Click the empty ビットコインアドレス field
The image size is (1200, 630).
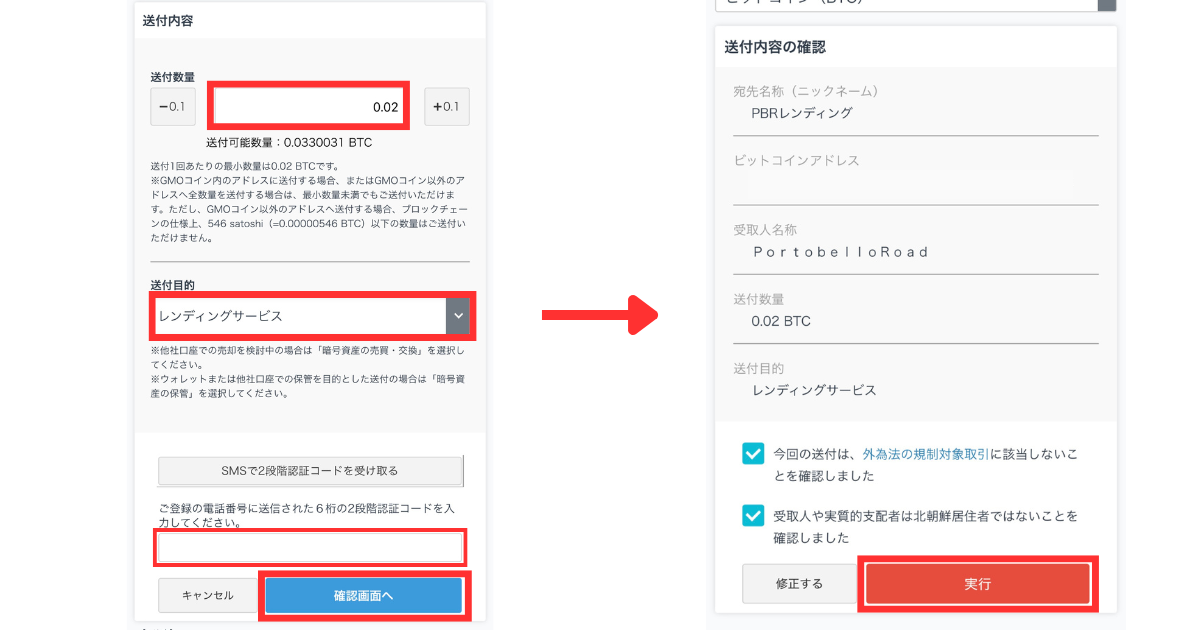pyautogui.click(x=915, y=186)
